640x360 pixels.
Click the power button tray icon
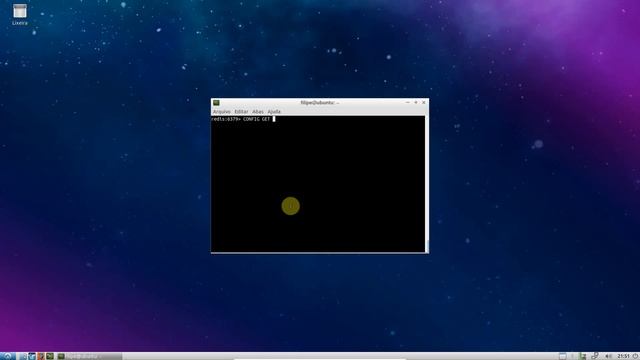pyautogui.click(x=636, y=356)
